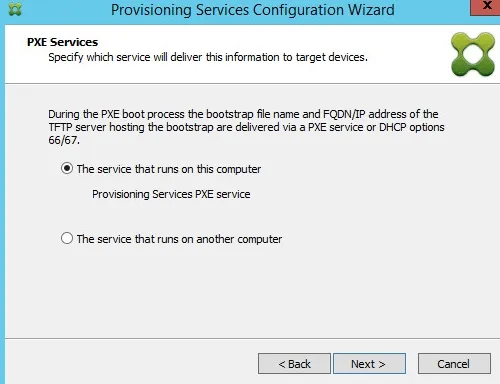Click the green Citrix logo in header
Image resolution: width=500 pixels, height=384 pixels.
[473, 54]
